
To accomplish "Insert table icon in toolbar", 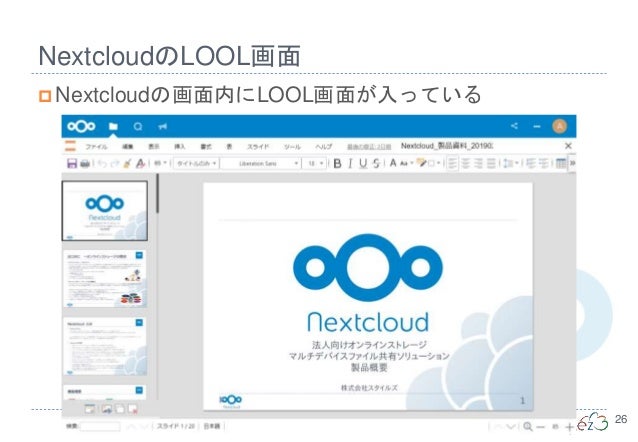I will click(561, 163).
